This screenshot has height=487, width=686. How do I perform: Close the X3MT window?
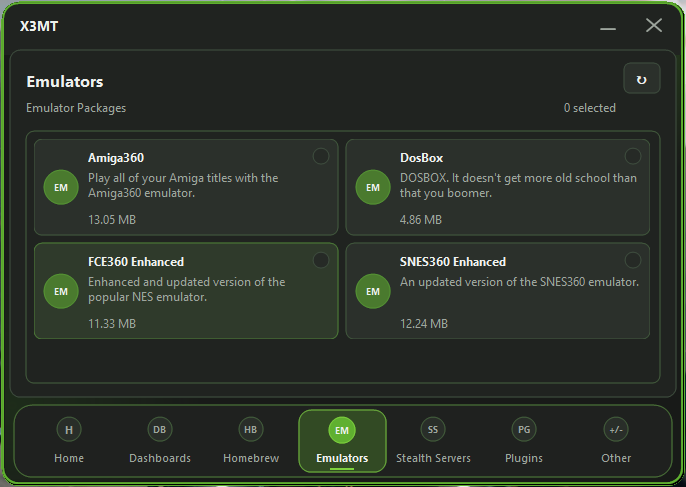pyautogui.click(x=654, y=25)
